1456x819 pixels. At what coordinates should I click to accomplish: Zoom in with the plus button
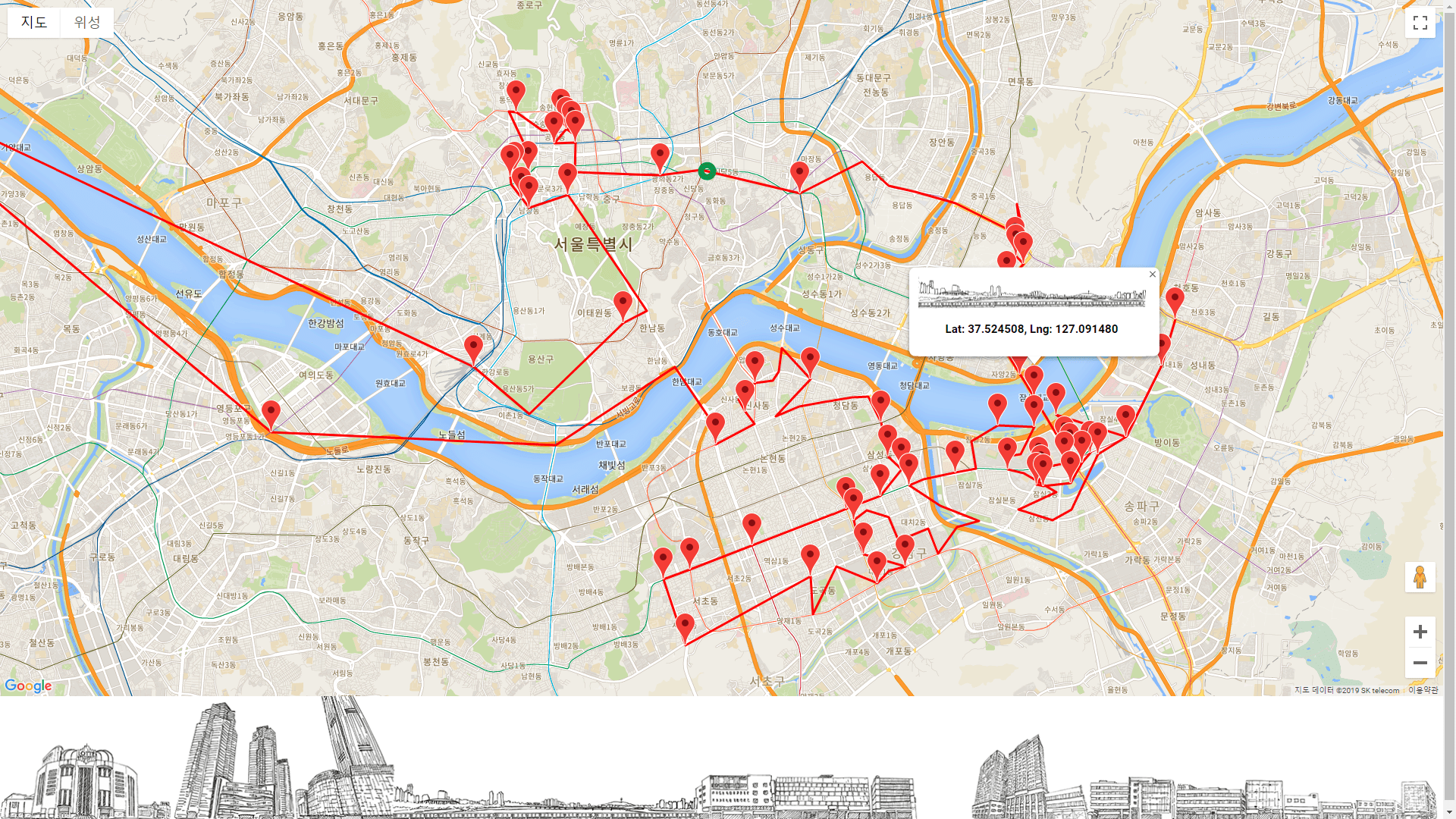point(1420,632)
